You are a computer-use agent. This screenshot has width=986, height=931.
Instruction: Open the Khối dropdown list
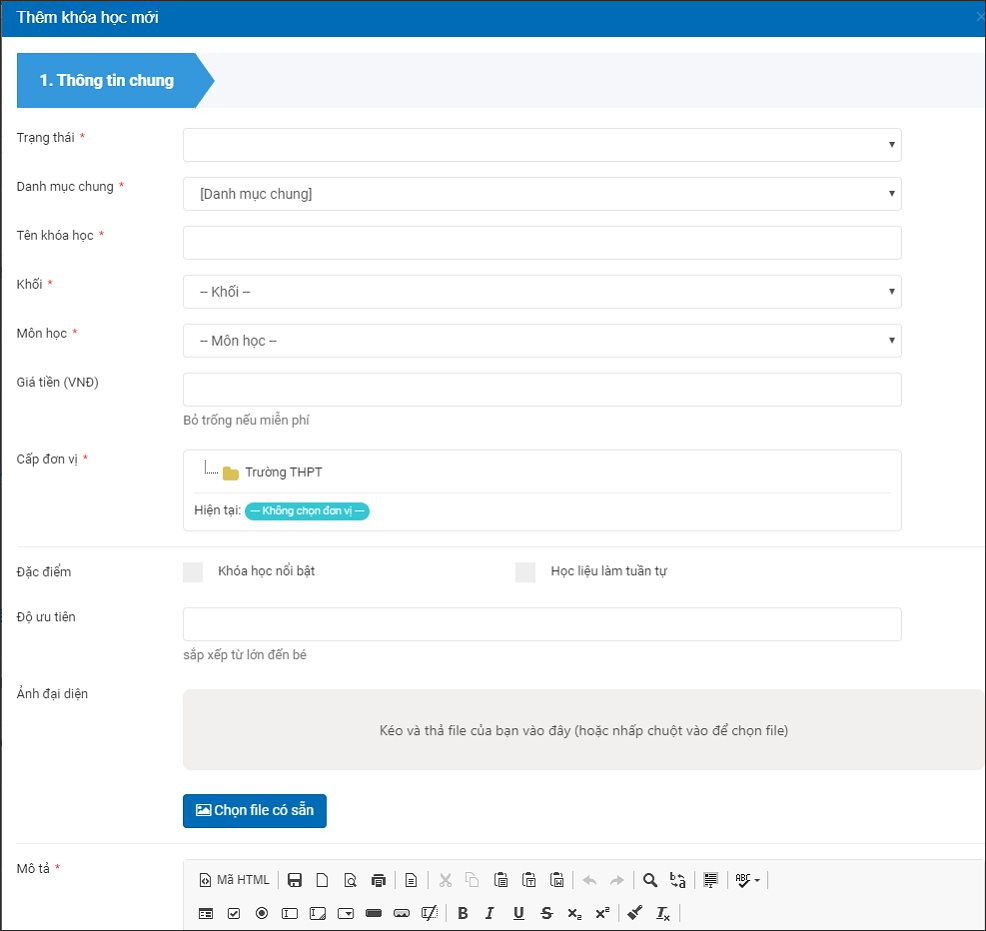pos(542,292)
